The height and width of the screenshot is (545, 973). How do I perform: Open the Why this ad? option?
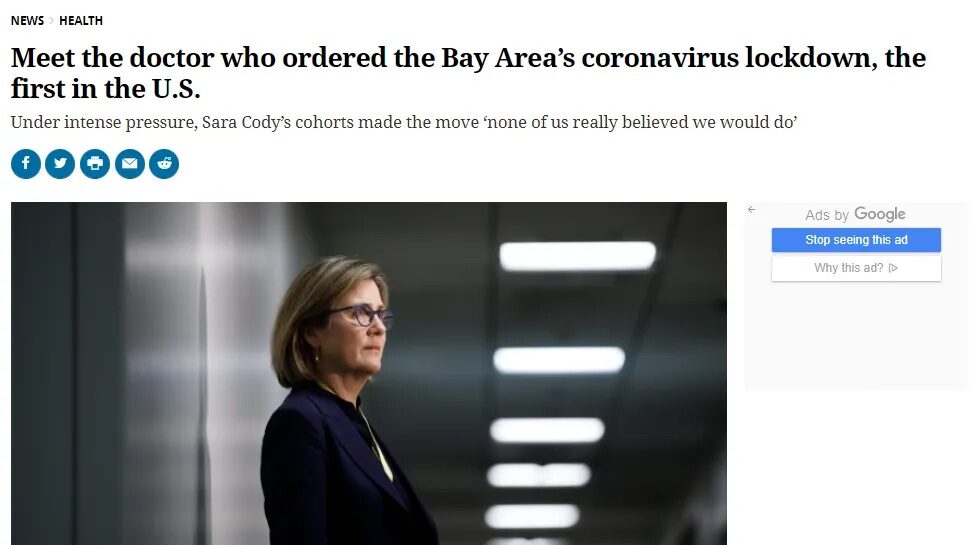(x=856, y=268)
